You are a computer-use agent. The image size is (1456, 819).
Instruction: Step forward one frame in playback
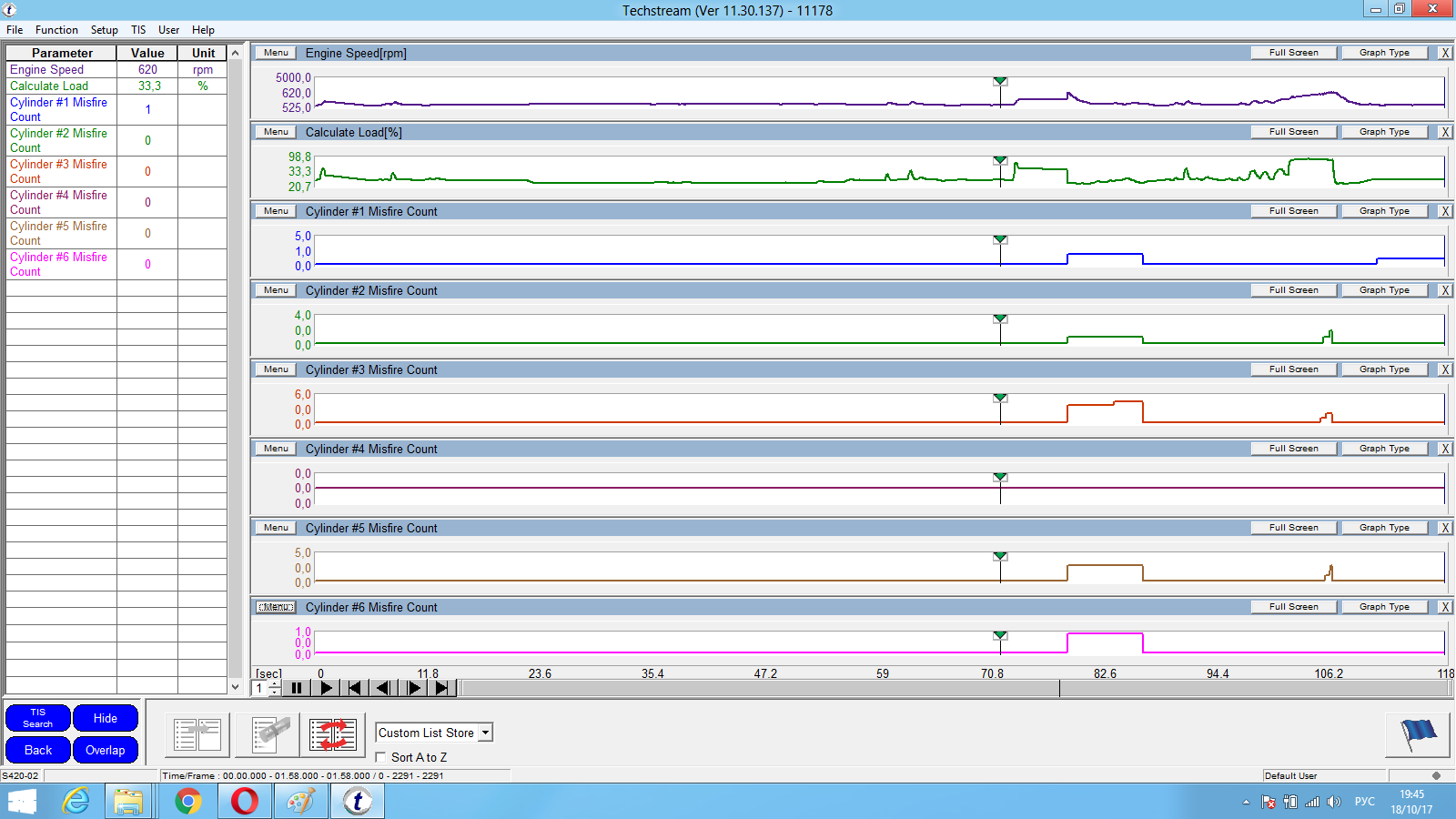tap(414, 688)
